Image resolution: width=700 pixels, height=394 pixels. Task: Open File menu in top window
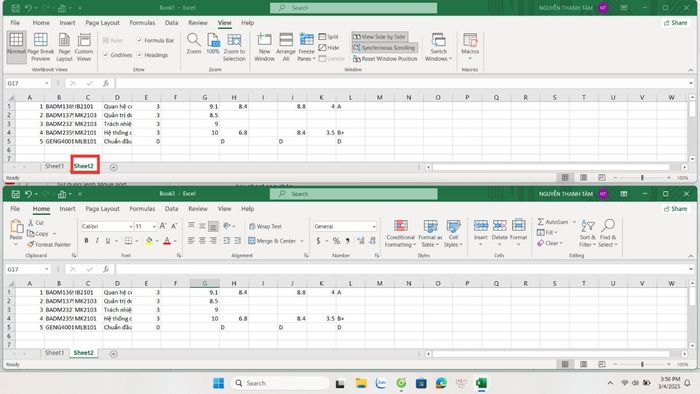(15, 23)
